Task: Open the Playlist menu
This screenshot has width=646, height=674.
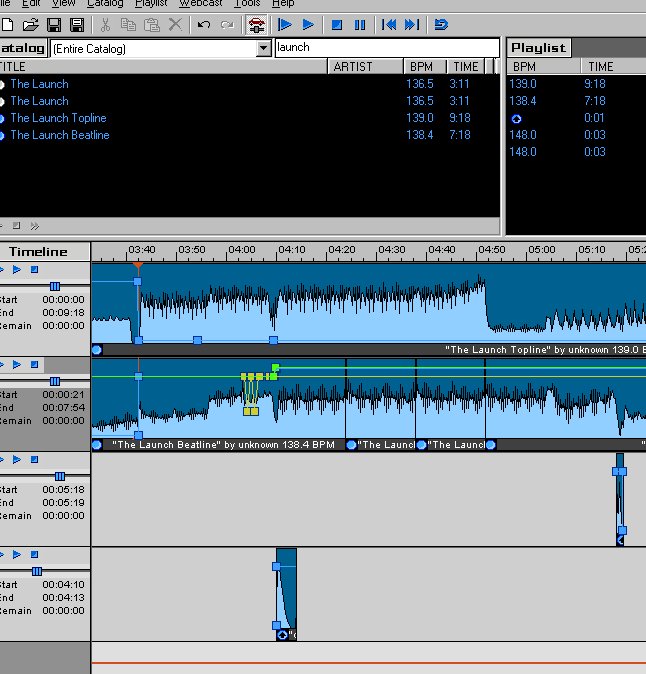Action: click(151, 3)
